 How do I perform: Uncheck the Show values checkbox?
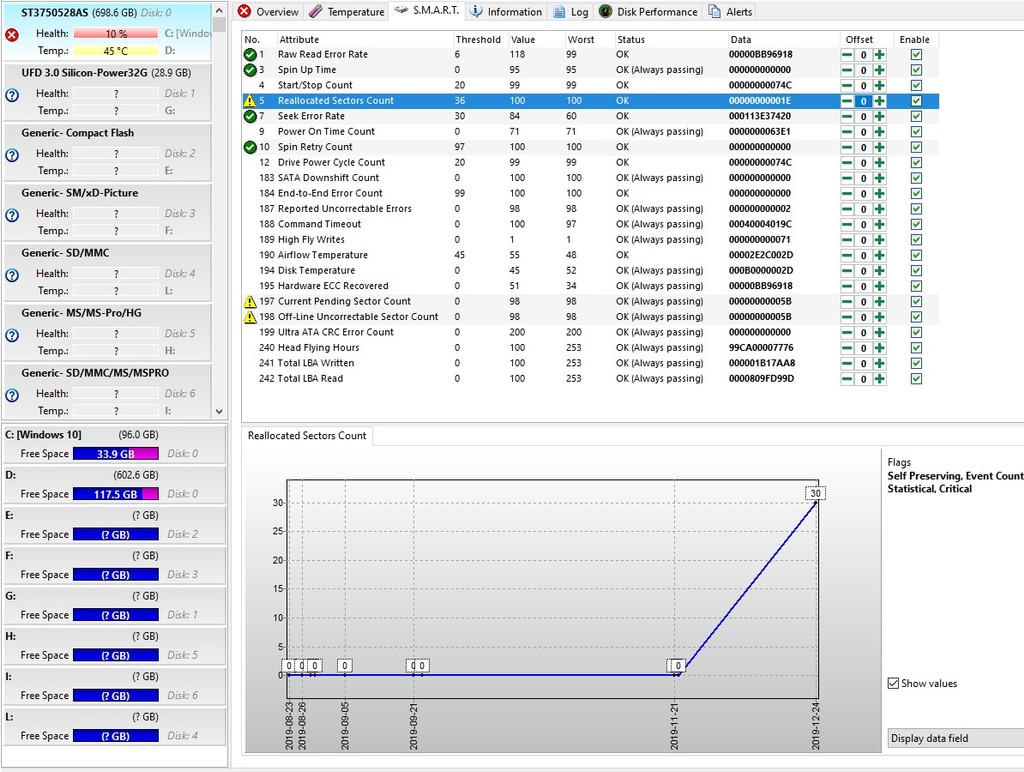893,684
